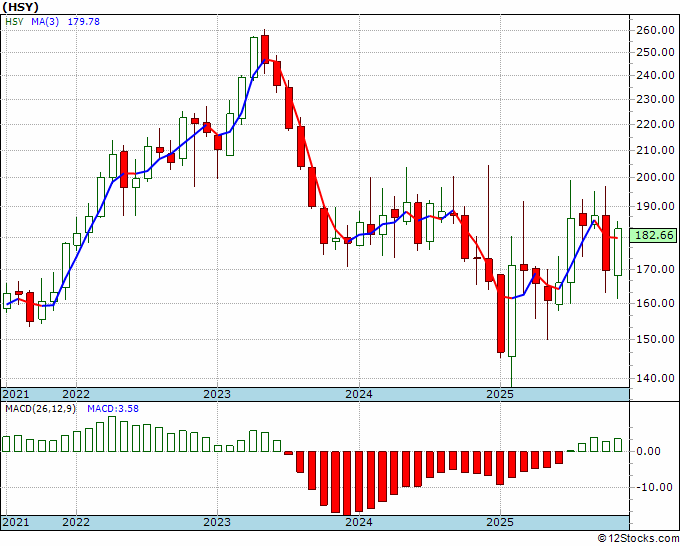Viewport: 680px width, 546px height.
Task: Click the 240.00 price axis label
Action: [655, 75]
